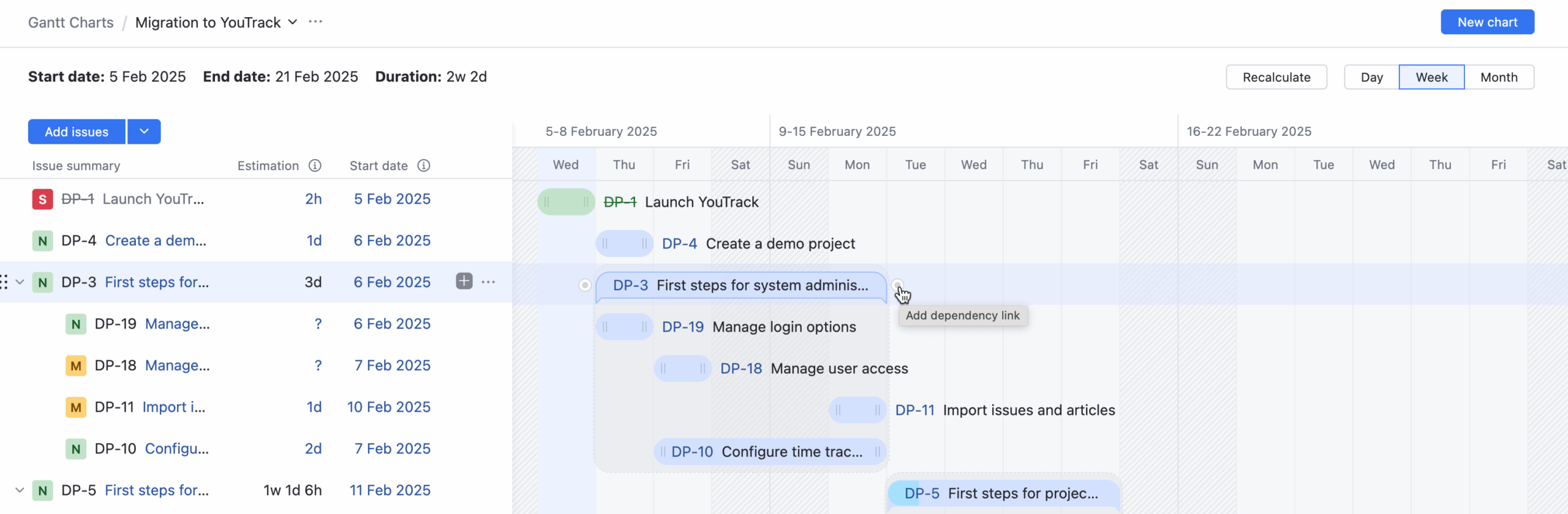Image resolution: width=1568 pixels, height=514 pixels.
Task: Go to Gantt Charts breadcrumb
Action: 71,23
